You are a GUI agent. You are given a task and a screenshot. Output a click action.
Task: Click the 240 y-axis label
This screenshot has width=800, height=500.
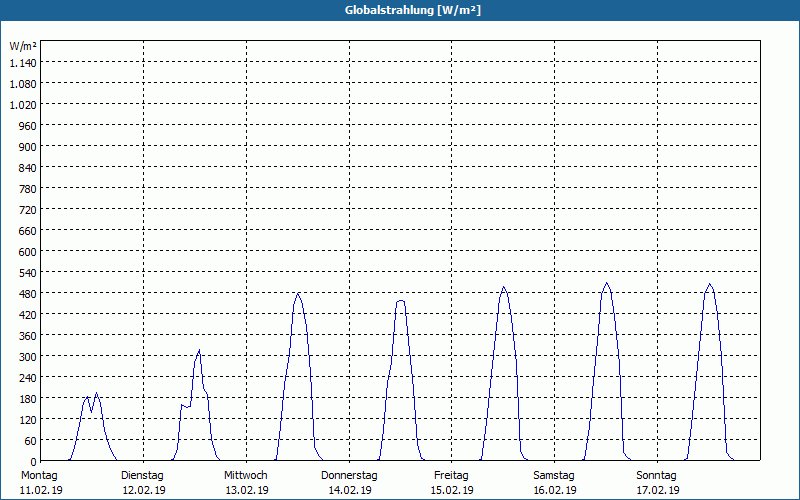click(28, 378)
